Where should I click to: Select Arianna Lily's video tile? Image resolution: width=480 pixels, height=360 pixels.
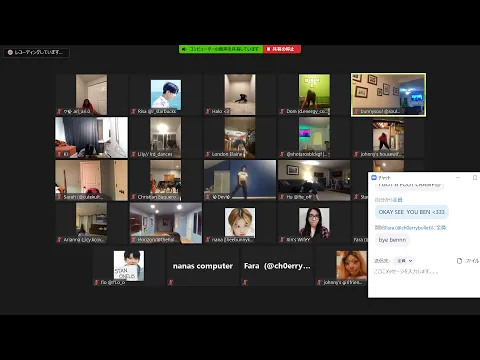tap(92, 223)
